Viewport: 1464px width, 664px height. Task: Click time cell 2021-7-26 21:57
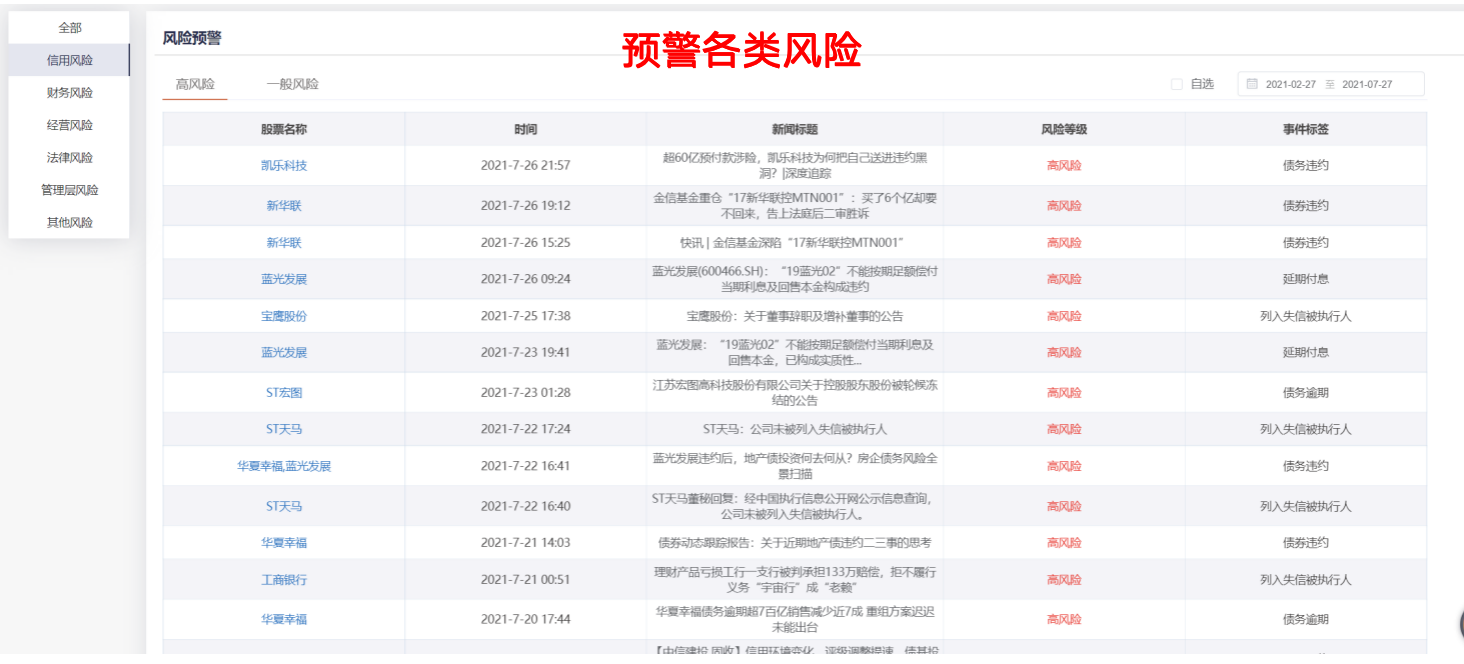click(526, 166)
